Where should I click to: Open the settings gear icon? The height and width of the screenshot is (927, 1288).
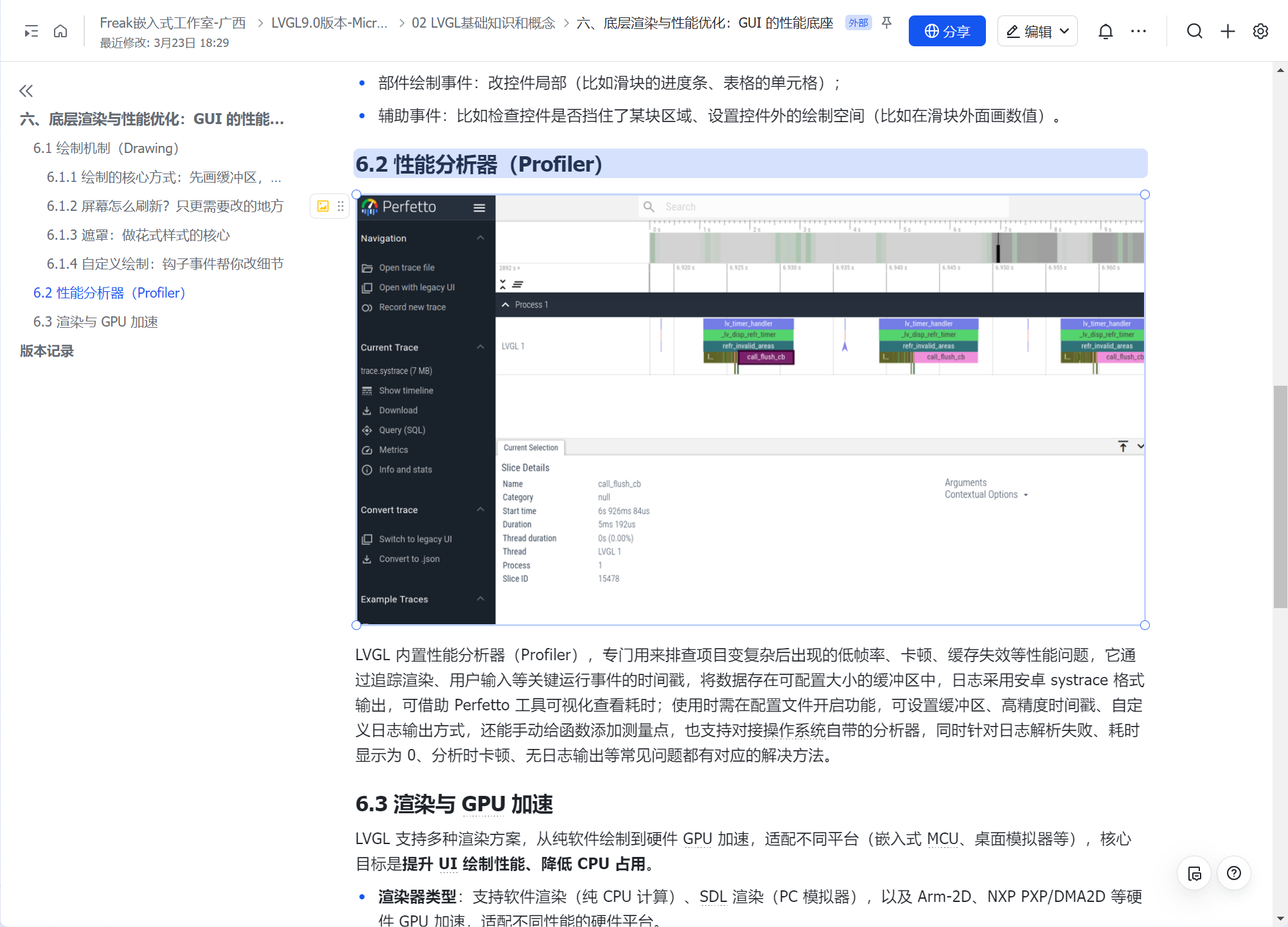coord(1260,31)
